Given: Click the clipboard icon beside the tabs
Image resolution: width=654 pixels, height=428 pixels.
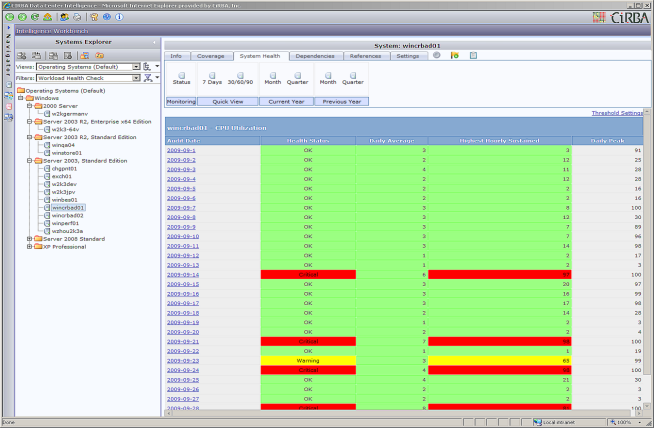Looking at the screenshot, I should pyautogui.click(x=473, y=55).
